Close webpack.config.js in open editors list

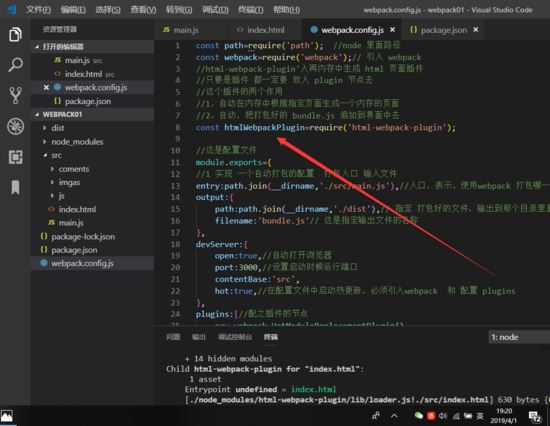(46, 87)
